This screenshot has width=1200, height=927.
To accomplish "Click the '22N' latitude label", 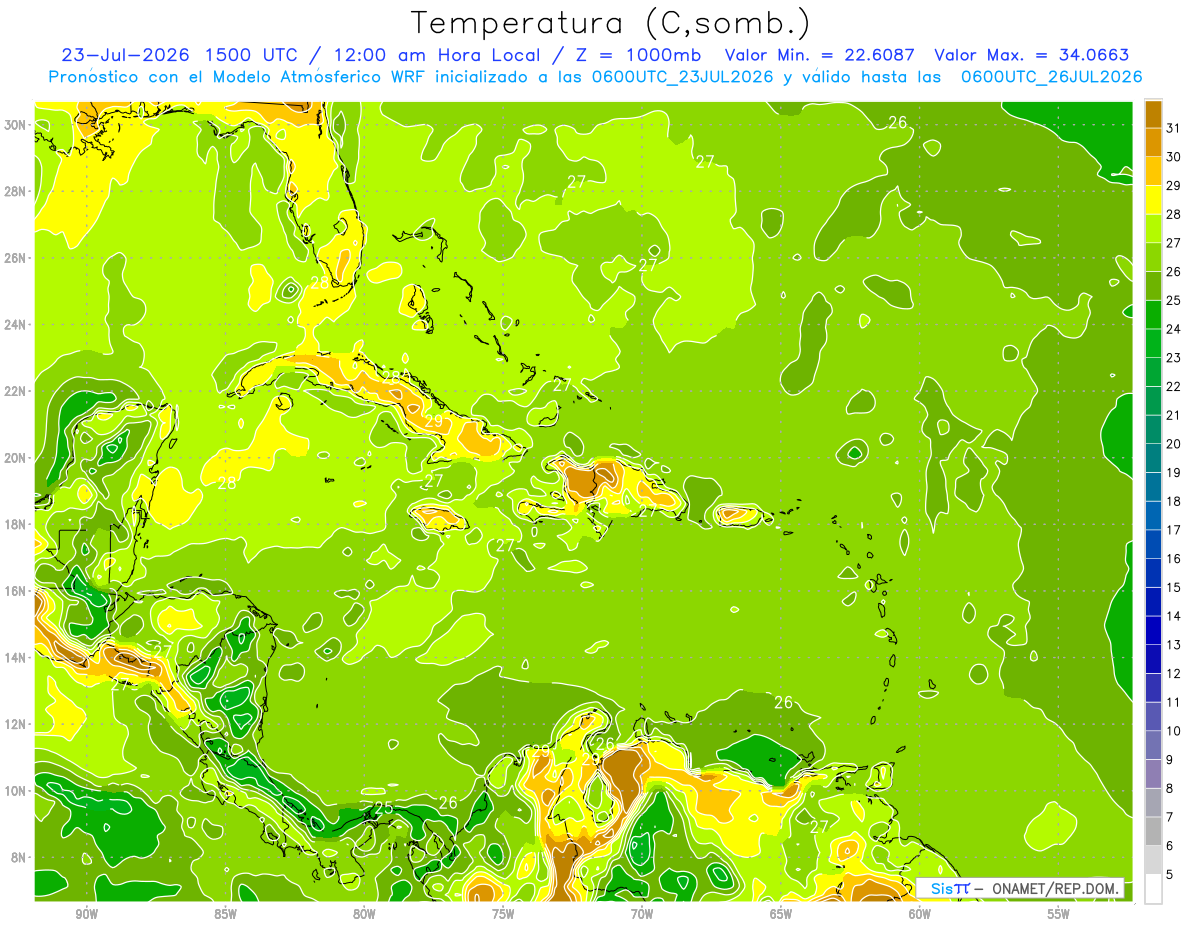I will coord(17,391).
